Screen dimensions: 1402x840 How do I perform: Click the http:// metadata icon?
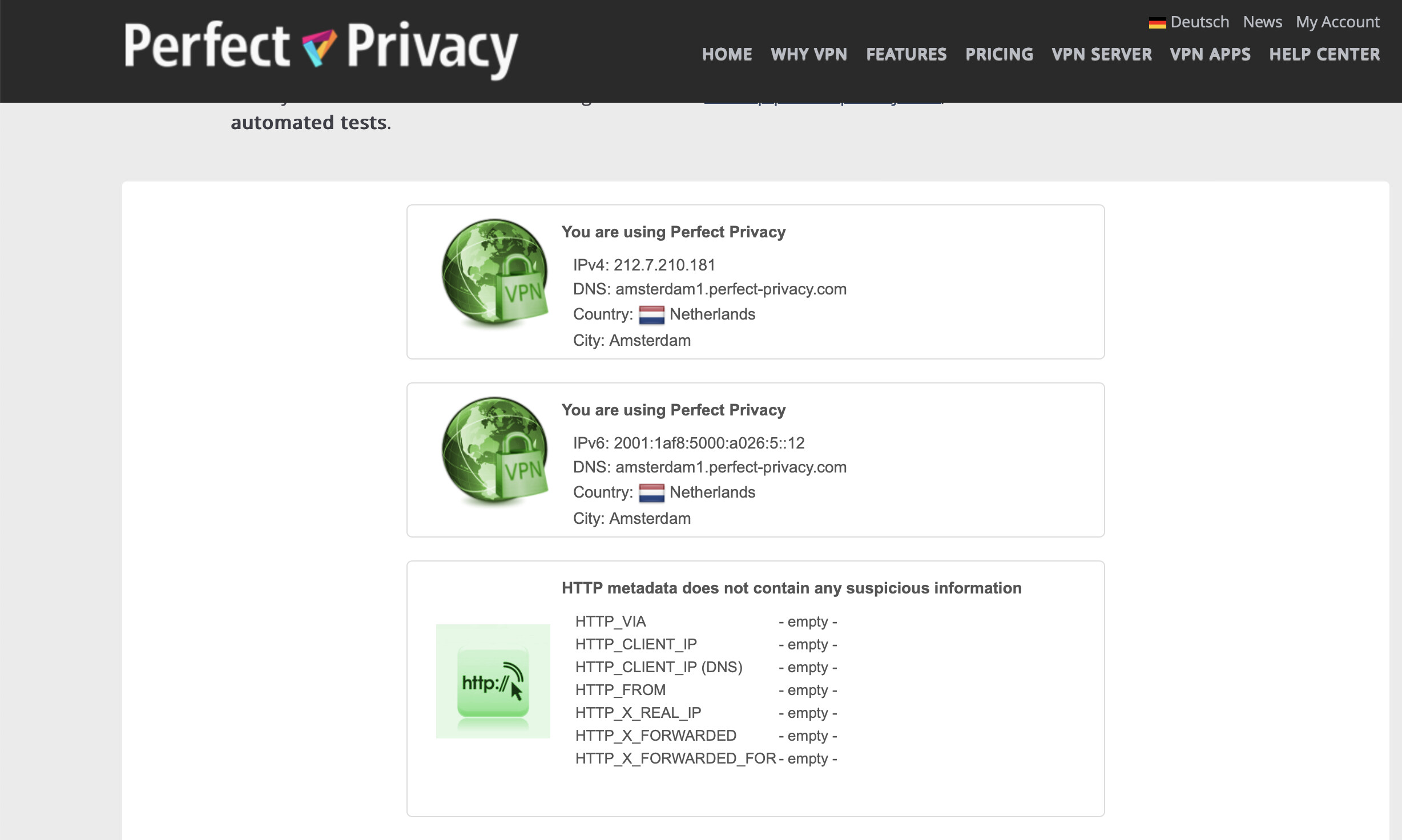pos(493,681)
